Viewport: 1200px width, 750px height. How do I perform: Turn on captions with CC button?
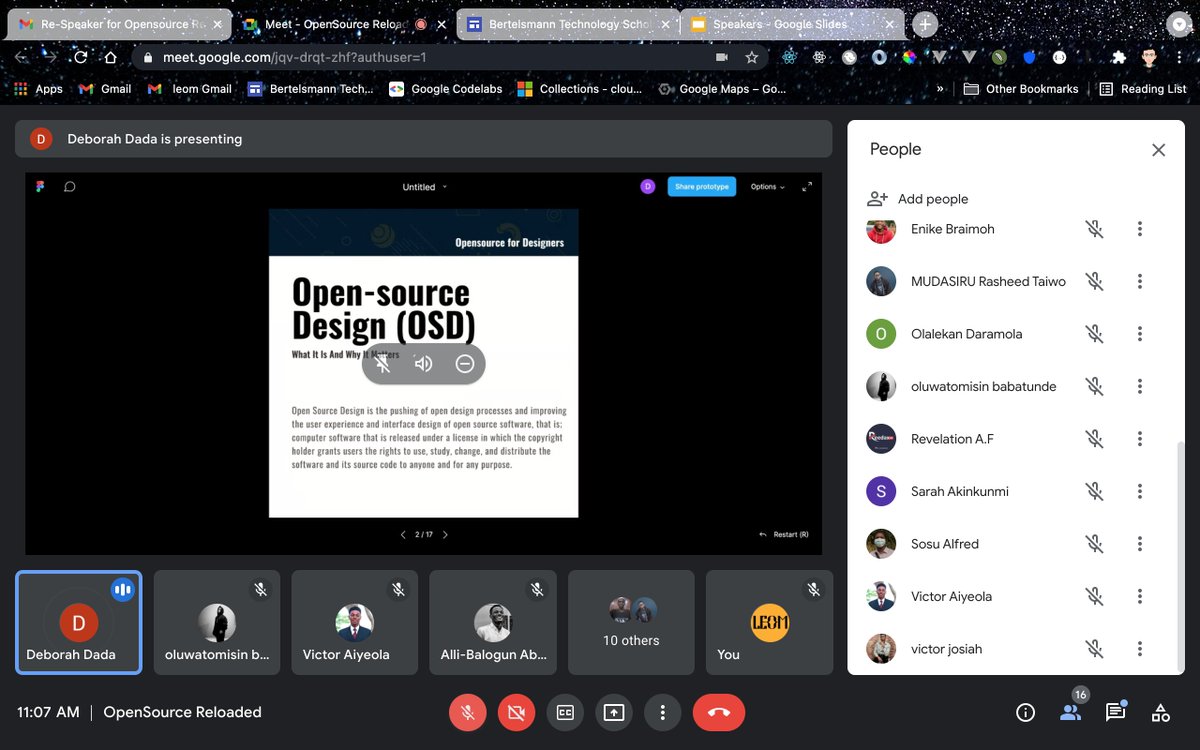[565, 712]
